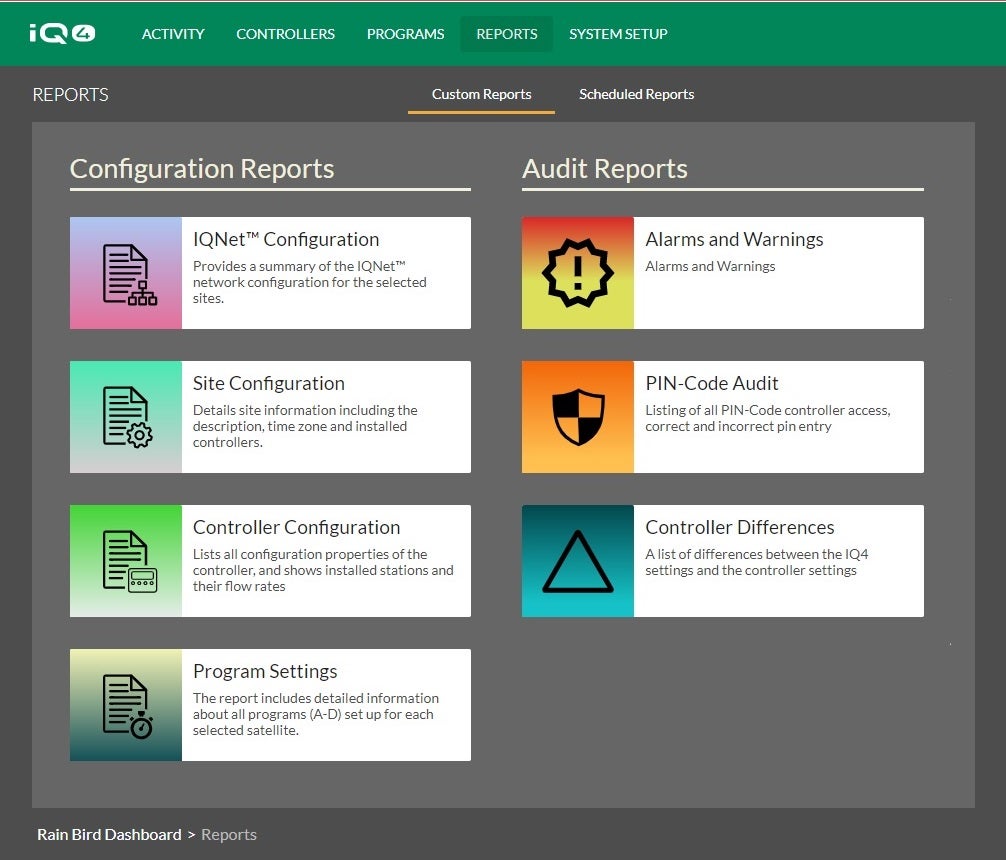The height and width of the screenshot is (860, 1006).
Task: Click the 'A list of differences between the IQ4' description
Action: point(757,562)
